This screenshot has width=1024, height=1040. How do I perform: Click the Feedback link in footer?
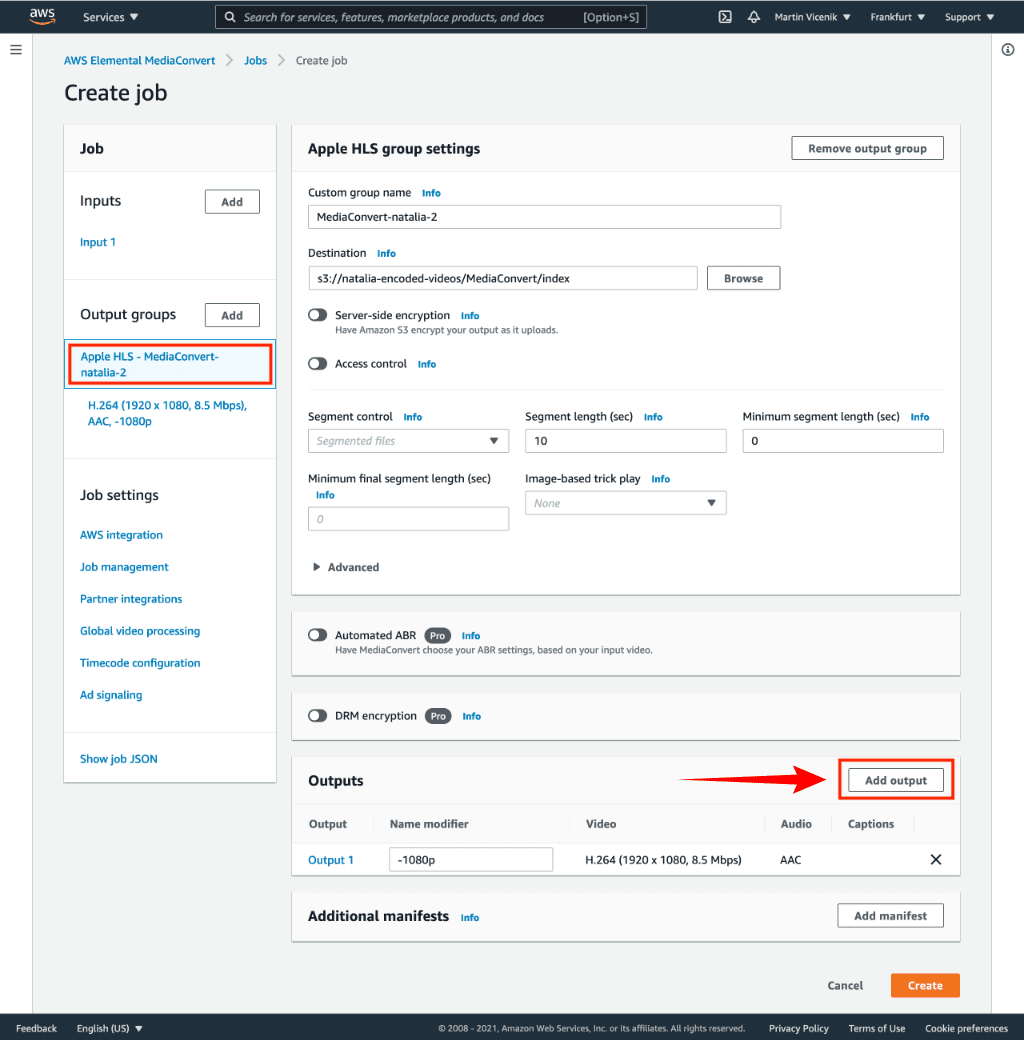point(36,1028)
